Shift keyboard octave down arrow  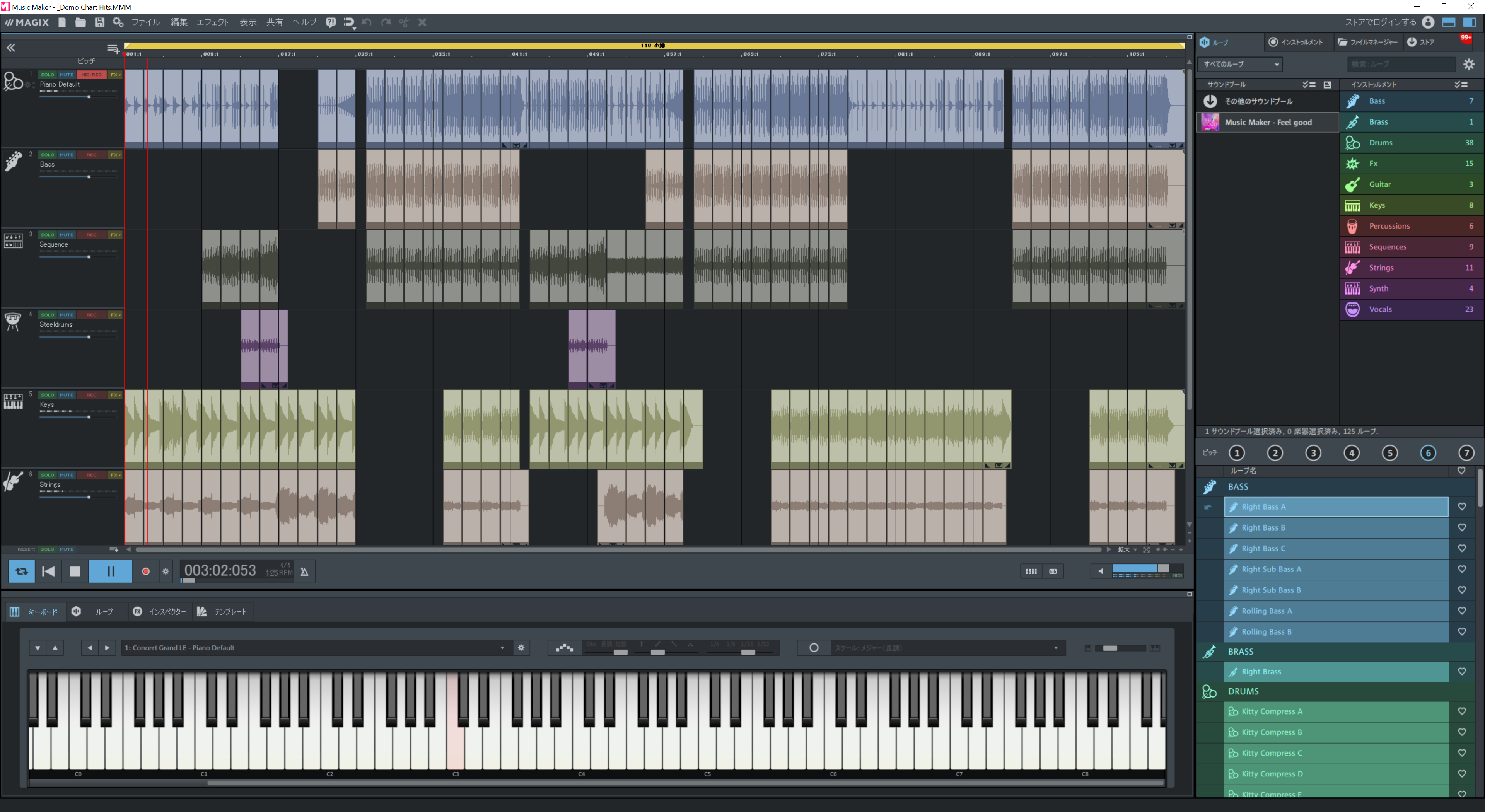click(38, 648)
